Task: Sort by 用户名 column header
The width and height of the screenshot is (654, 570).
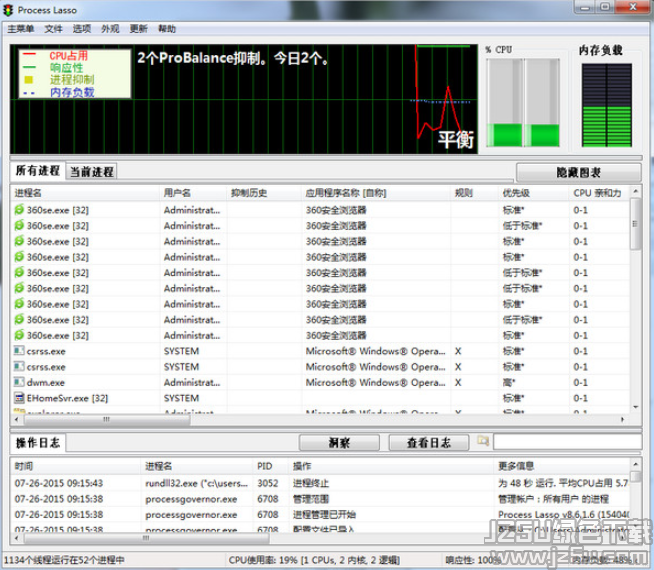Action: coord(193,193)
